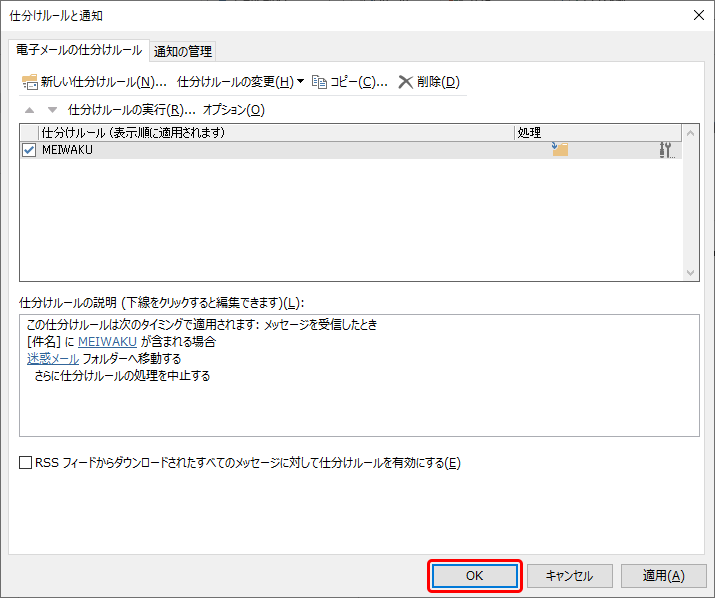715x598 pixels.
Task: Confirm with the OK button
Action: 475,576
